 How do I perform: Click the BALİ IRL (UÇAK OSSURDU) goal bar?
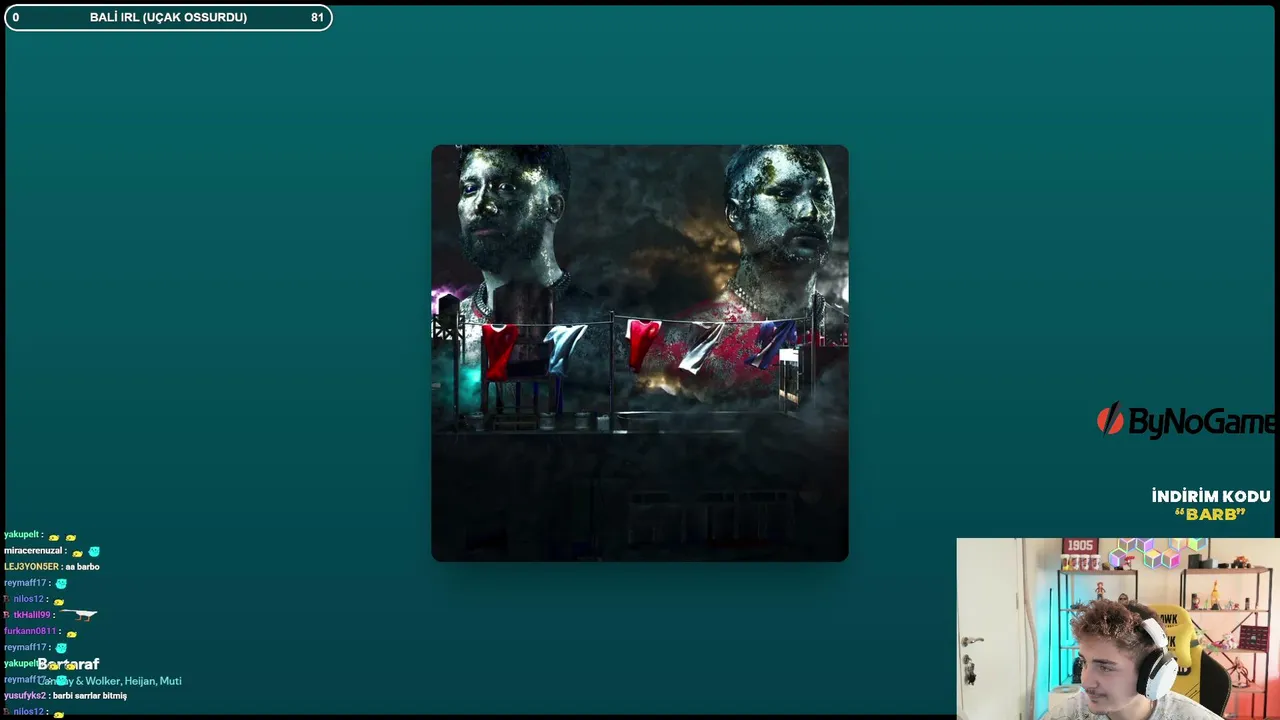click(x=168, y=17)
